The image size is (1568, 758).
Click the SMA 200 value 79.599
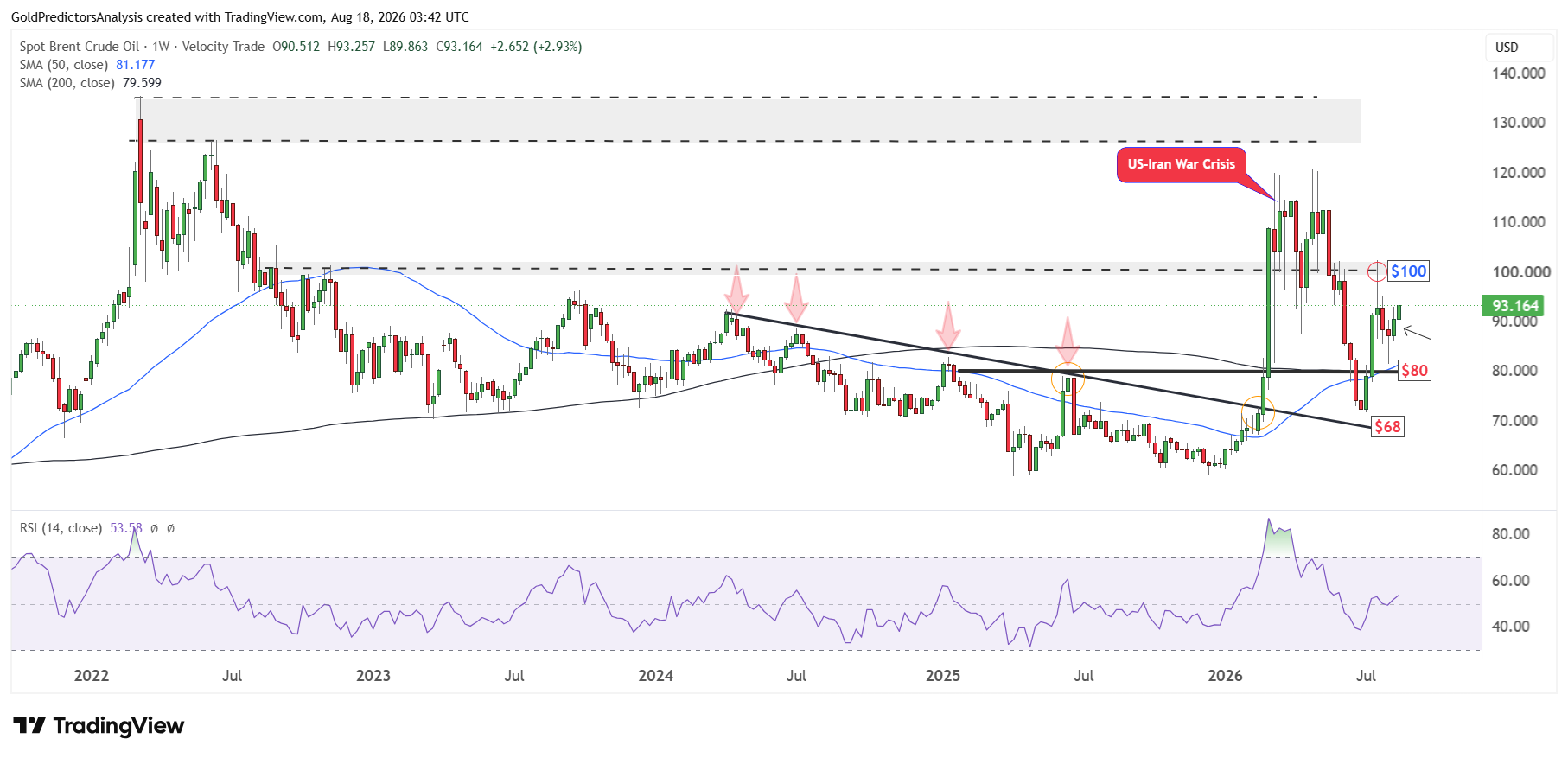(x=142, y=83)
